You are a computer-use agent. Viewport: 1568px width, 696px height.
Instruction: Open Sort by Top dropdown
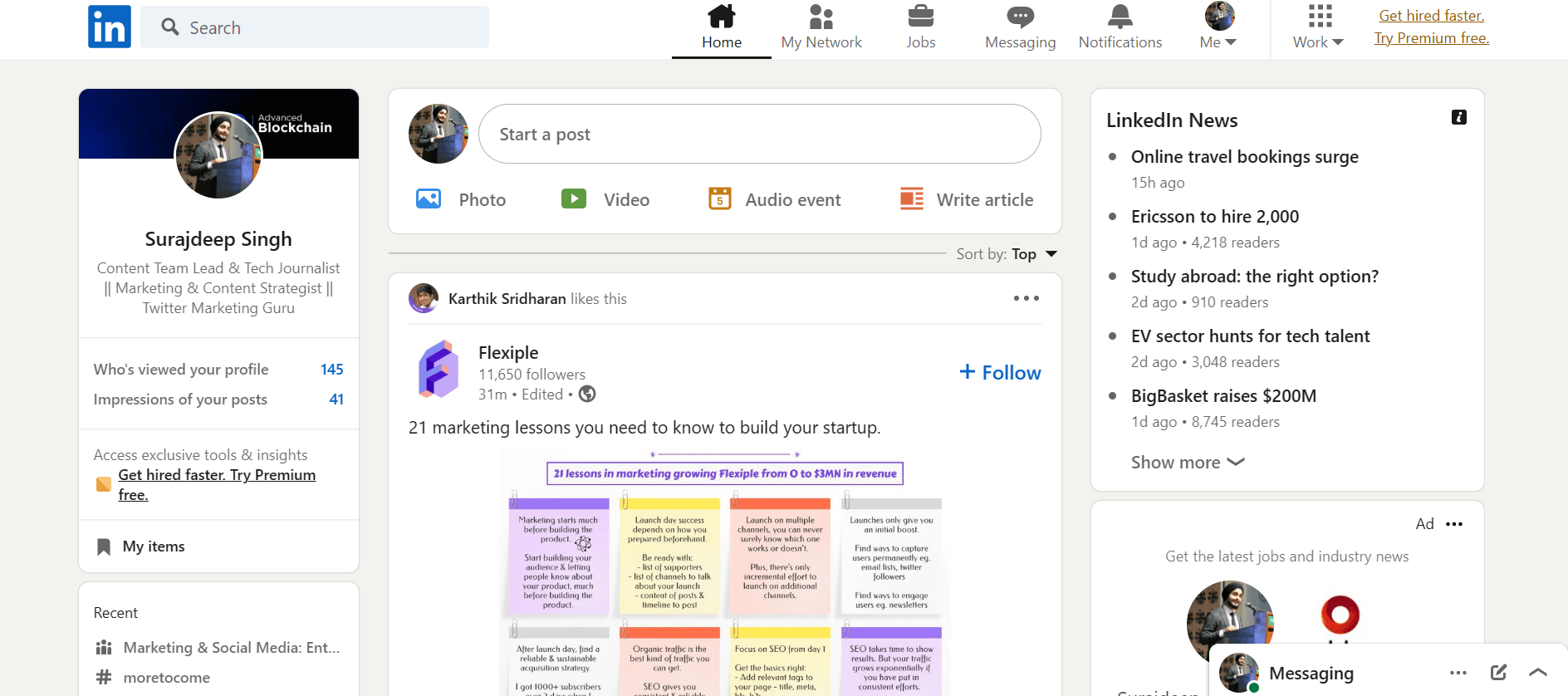[x=1007, y=254]
